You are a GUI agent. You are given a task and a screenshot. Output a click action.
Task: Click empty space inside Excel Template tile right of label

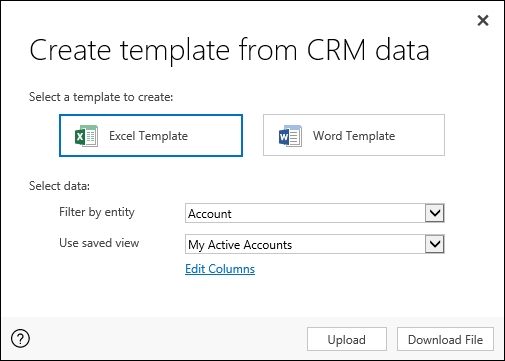(x=214, y=135)
